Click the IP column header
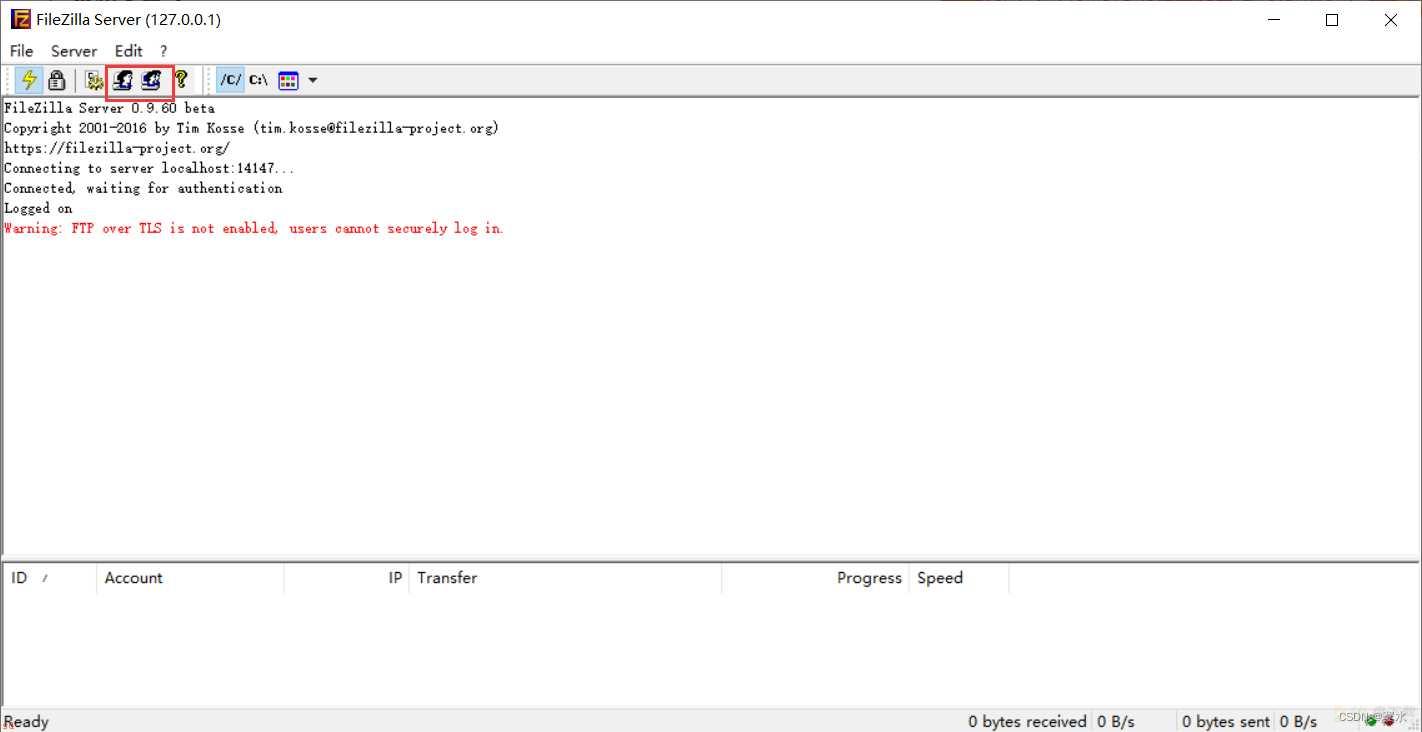The image size is (1422, 732). pyautogui.click(x=347, y=578)
